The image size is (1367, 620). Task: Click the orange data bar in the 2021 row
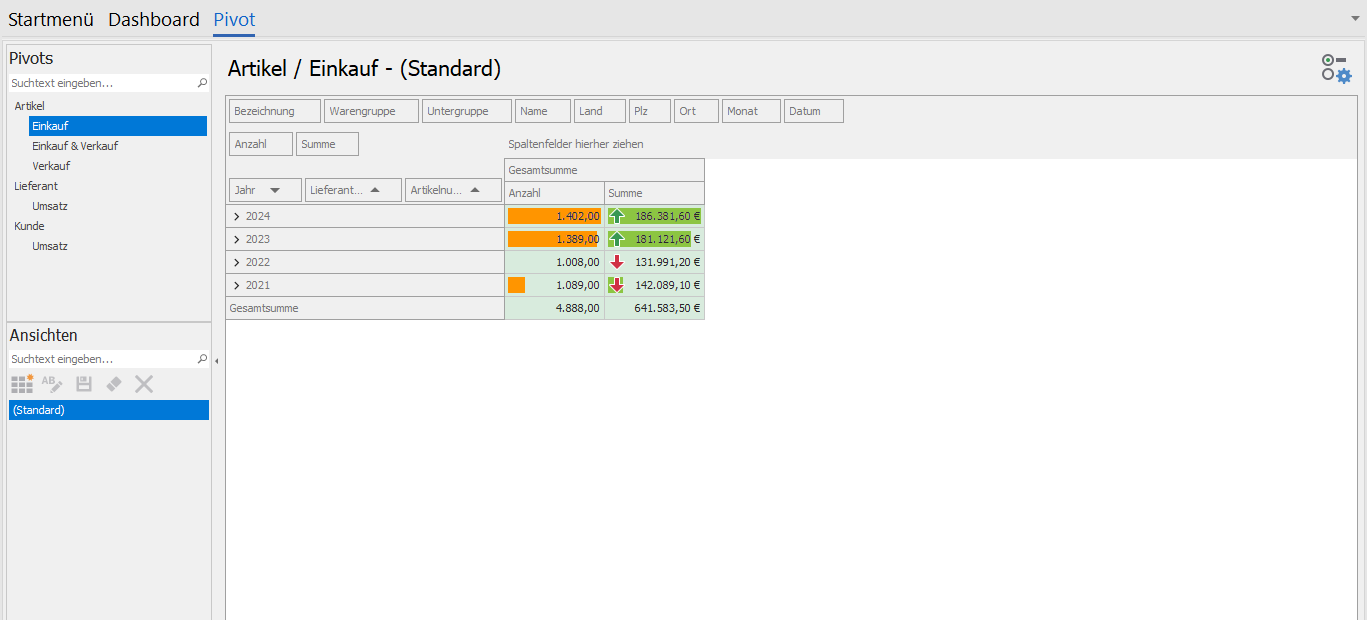click(x=516, y=285)
